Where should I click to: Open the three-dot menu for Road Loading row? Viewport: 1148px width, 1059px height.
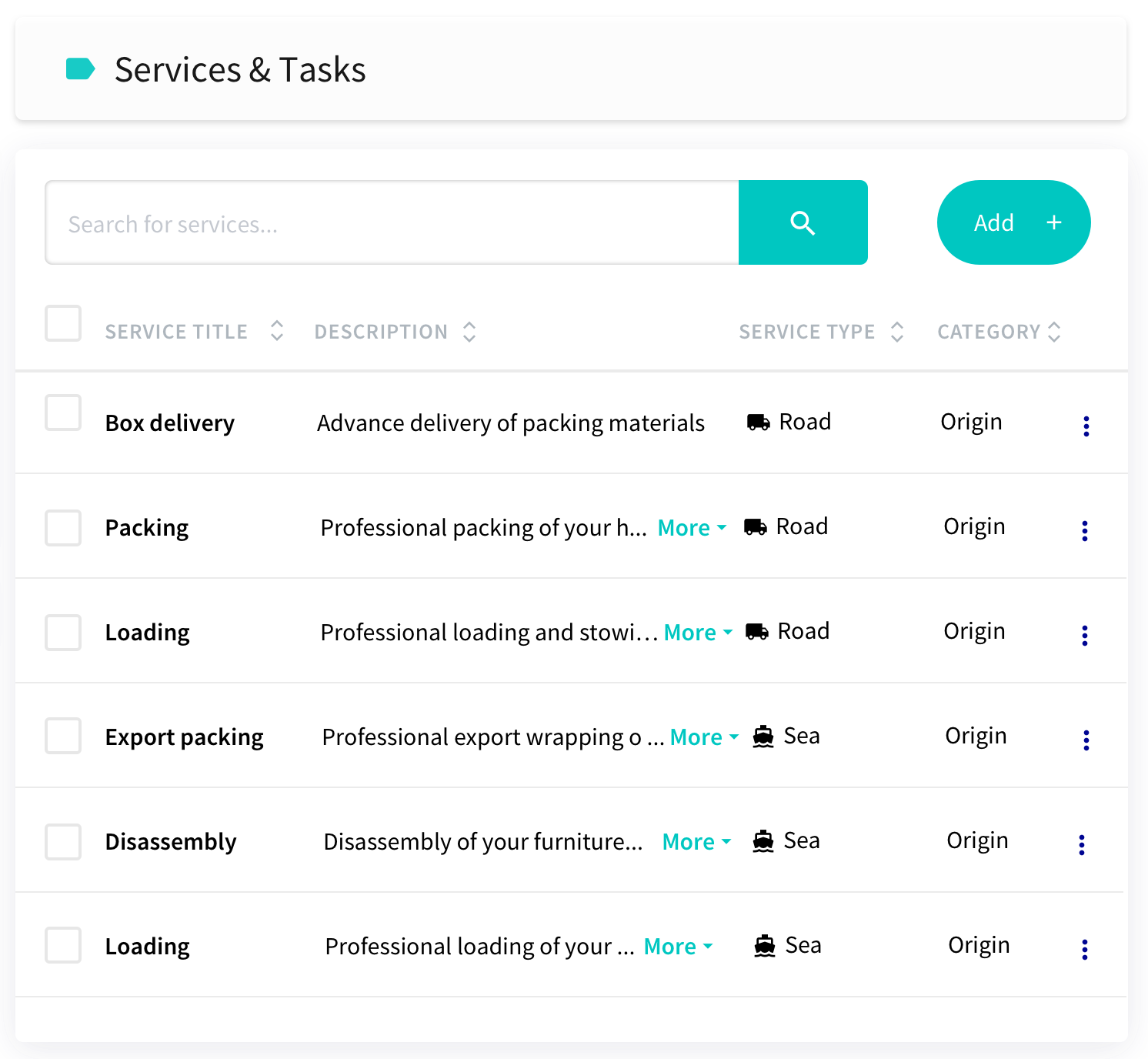coord(1084,635)
